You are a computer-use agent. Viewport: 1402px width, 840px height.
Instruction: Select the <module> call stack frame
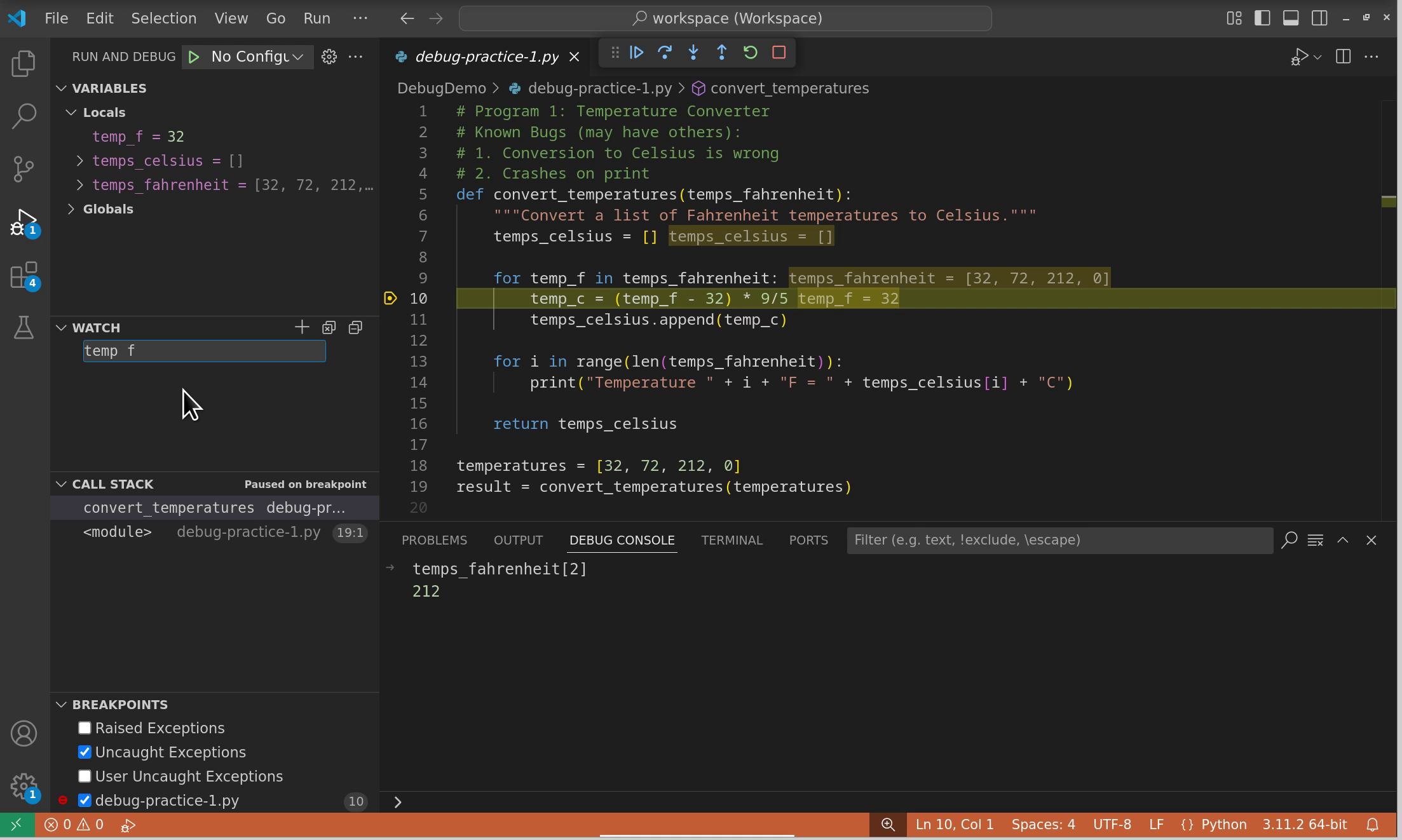click(x=118, y=532)
